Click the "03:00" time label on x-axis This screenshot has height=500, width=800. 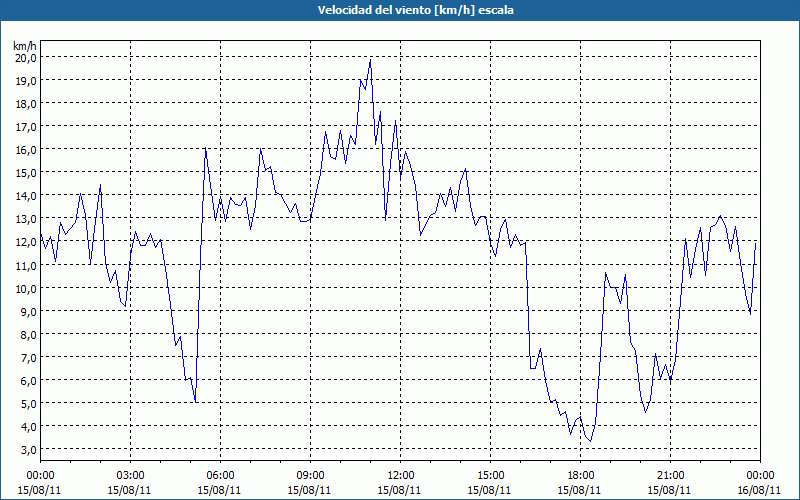click(131, 476)
